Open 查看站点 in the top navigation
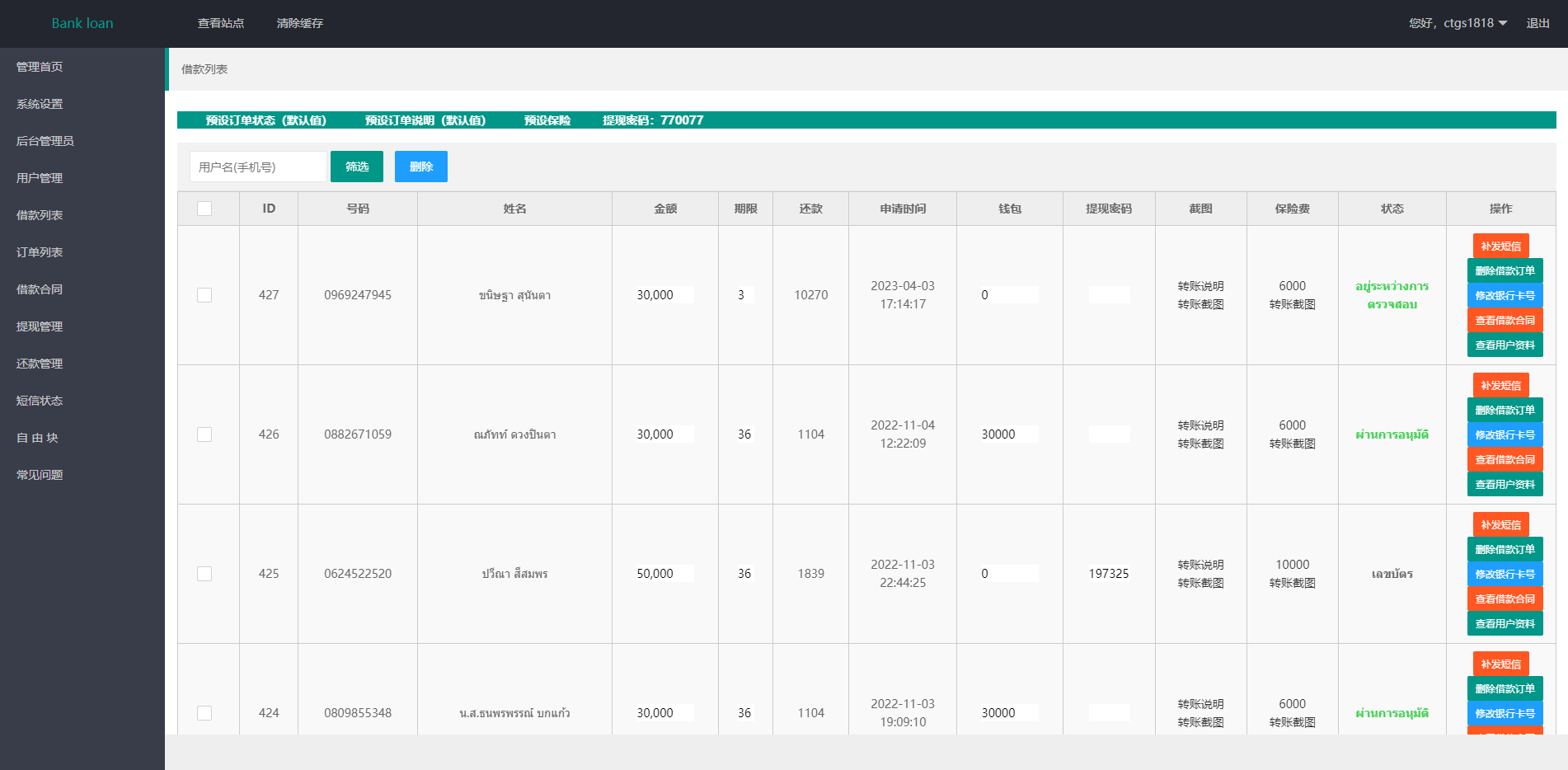The width and height of the screenshot is (1568, 770). [221, 23]
